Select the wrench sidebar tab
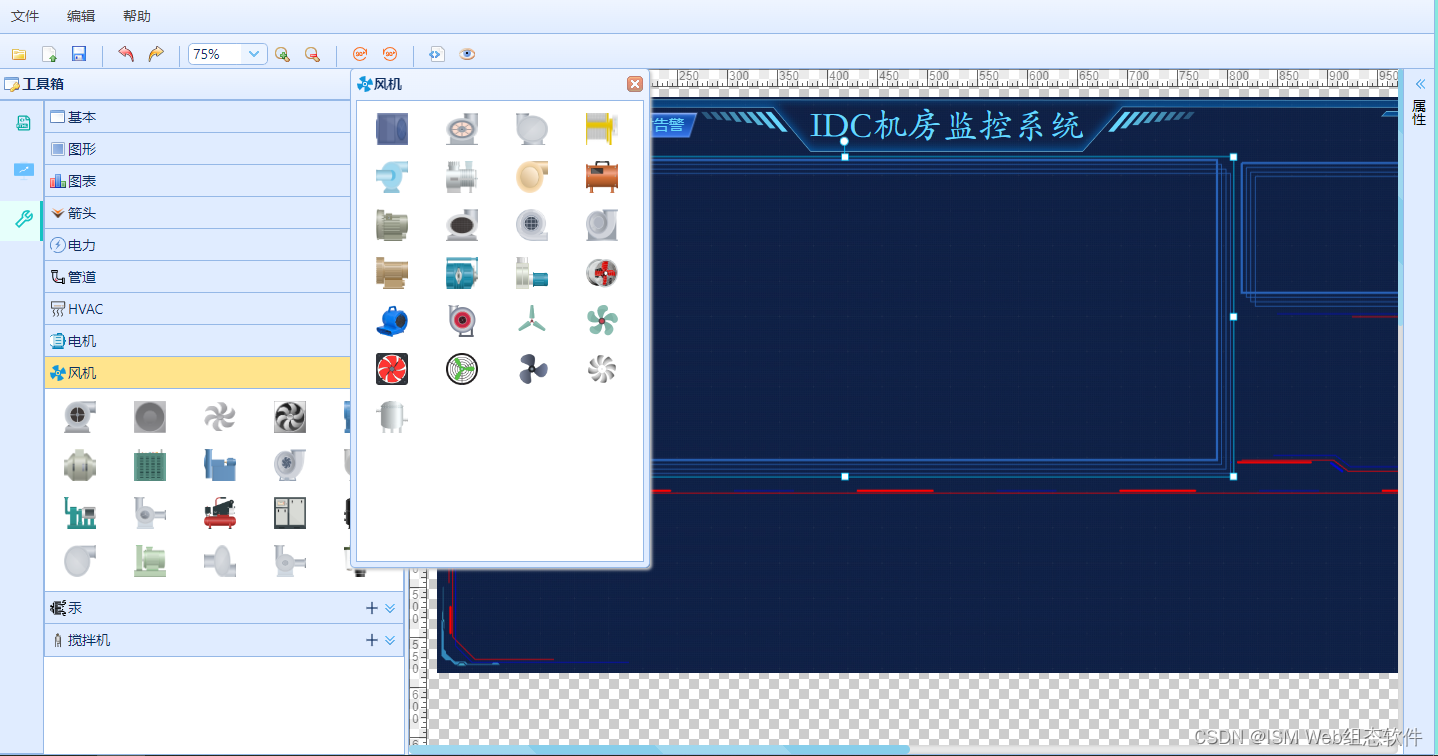1438x756 pixels. coord(22,220)
